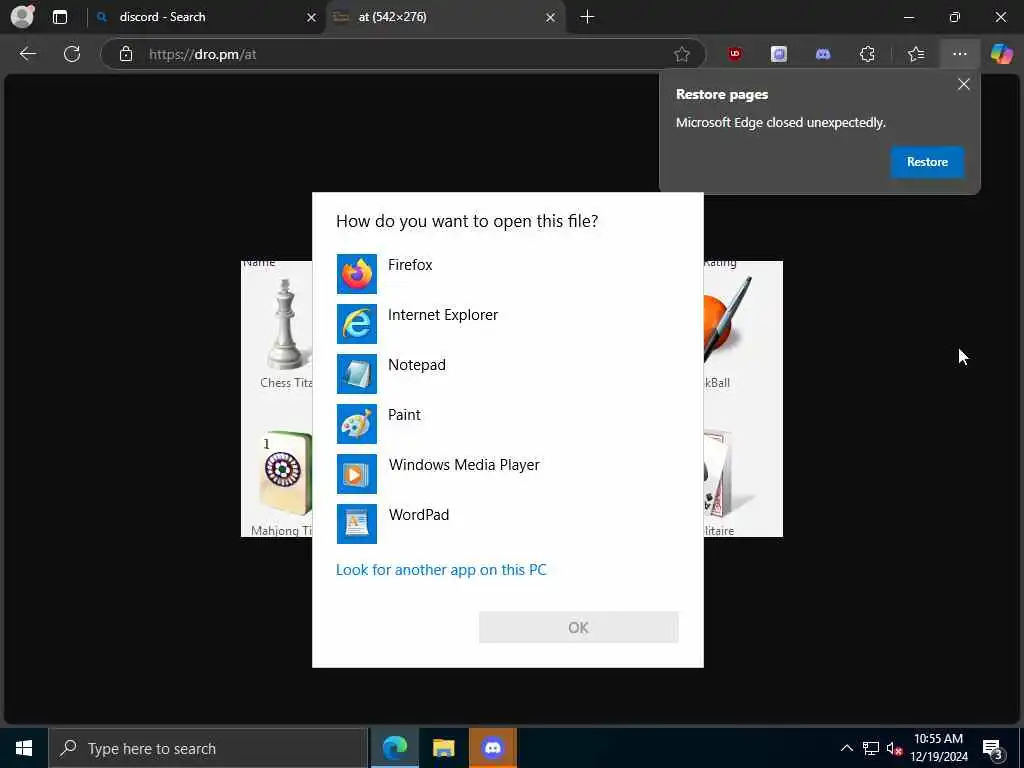Open the notification center

[x=993, y=749]
